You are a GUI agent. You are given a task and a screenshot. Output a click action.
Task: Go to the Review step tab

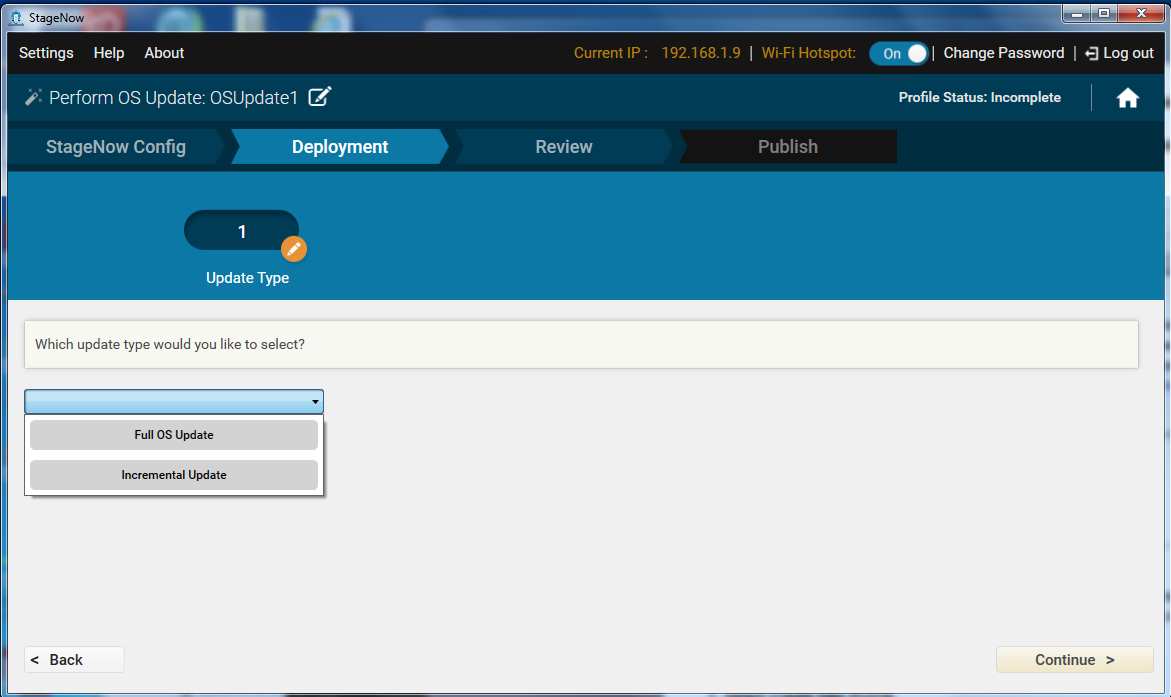[564, 147]
